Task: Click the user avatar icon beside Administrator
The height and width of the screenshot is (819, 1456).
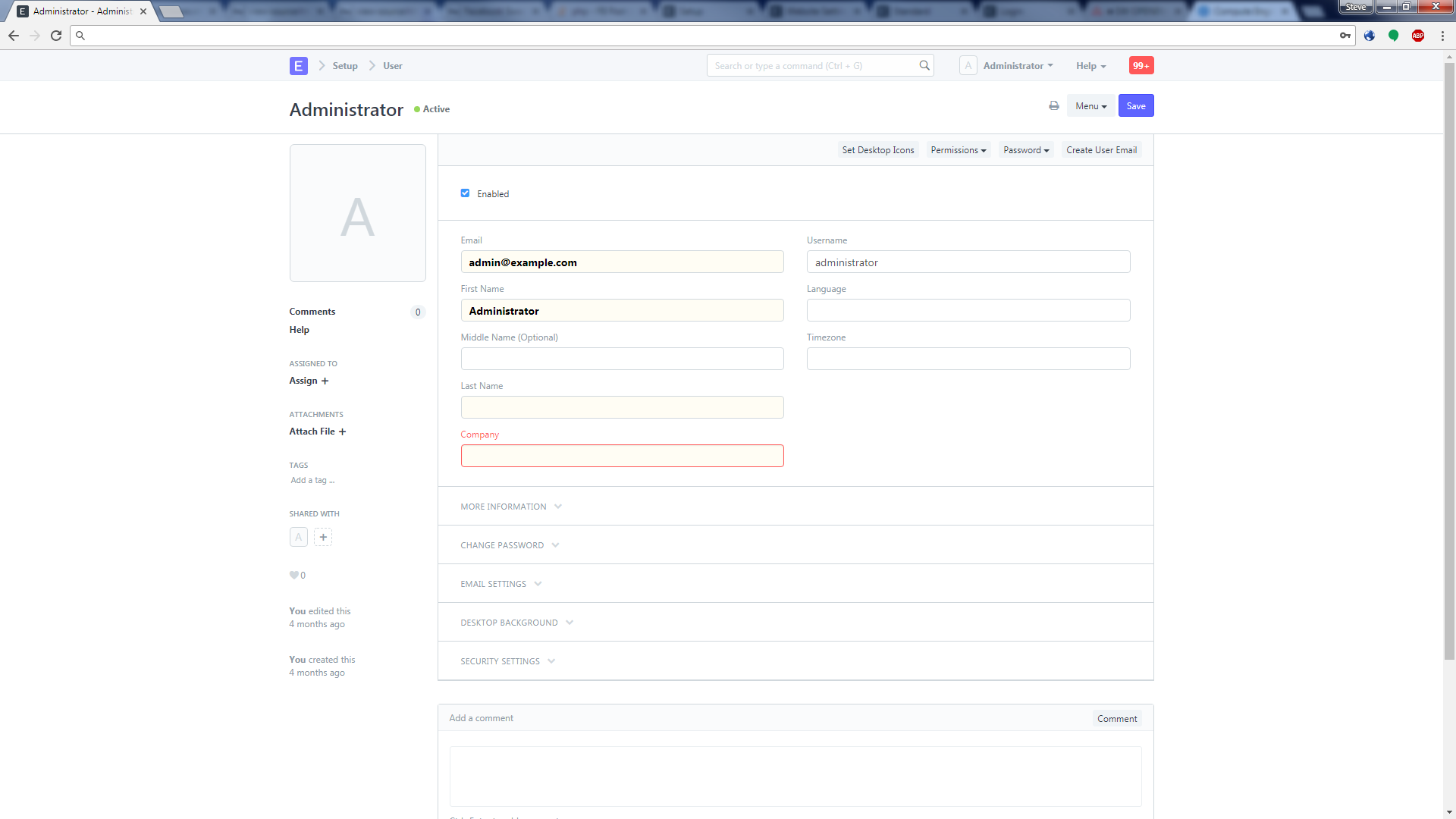Action: tap(968, 65)
